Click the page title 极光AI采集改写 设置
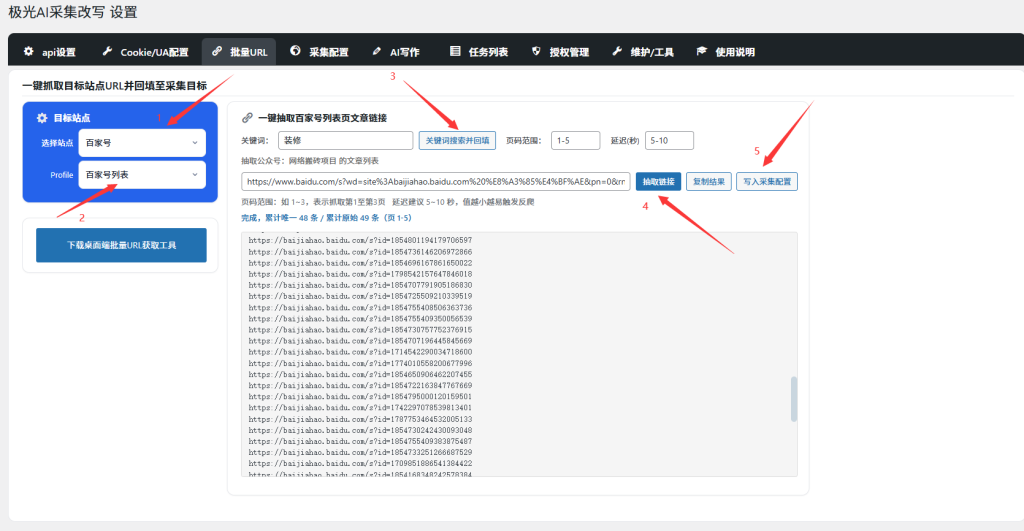The height and width of the screenshot is (531, 1024). [72, 12]
